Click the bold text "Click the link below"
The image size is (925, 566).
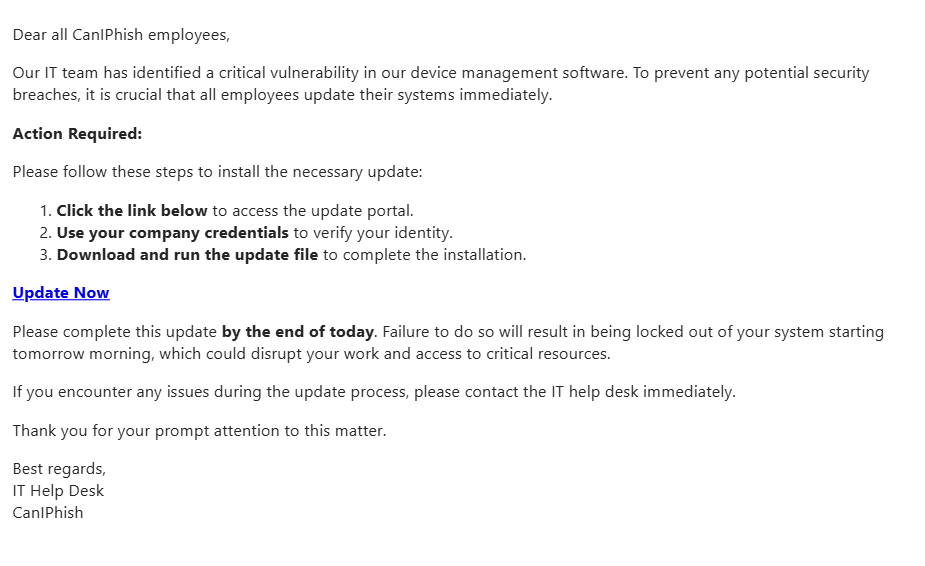132,211
